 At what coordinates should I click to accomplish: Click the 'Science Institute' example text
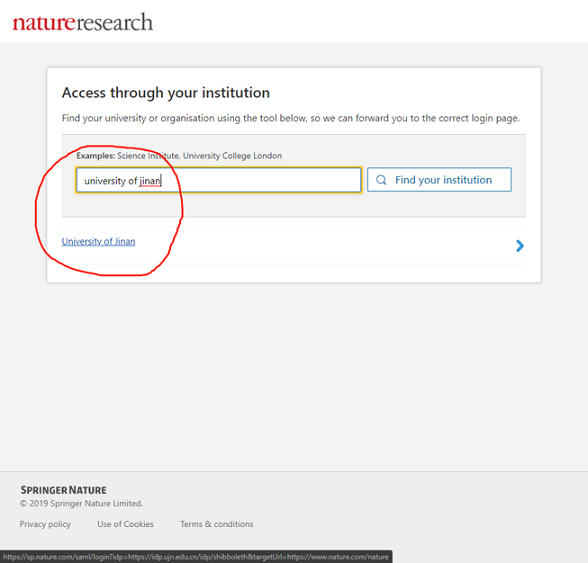click(148, 156)
